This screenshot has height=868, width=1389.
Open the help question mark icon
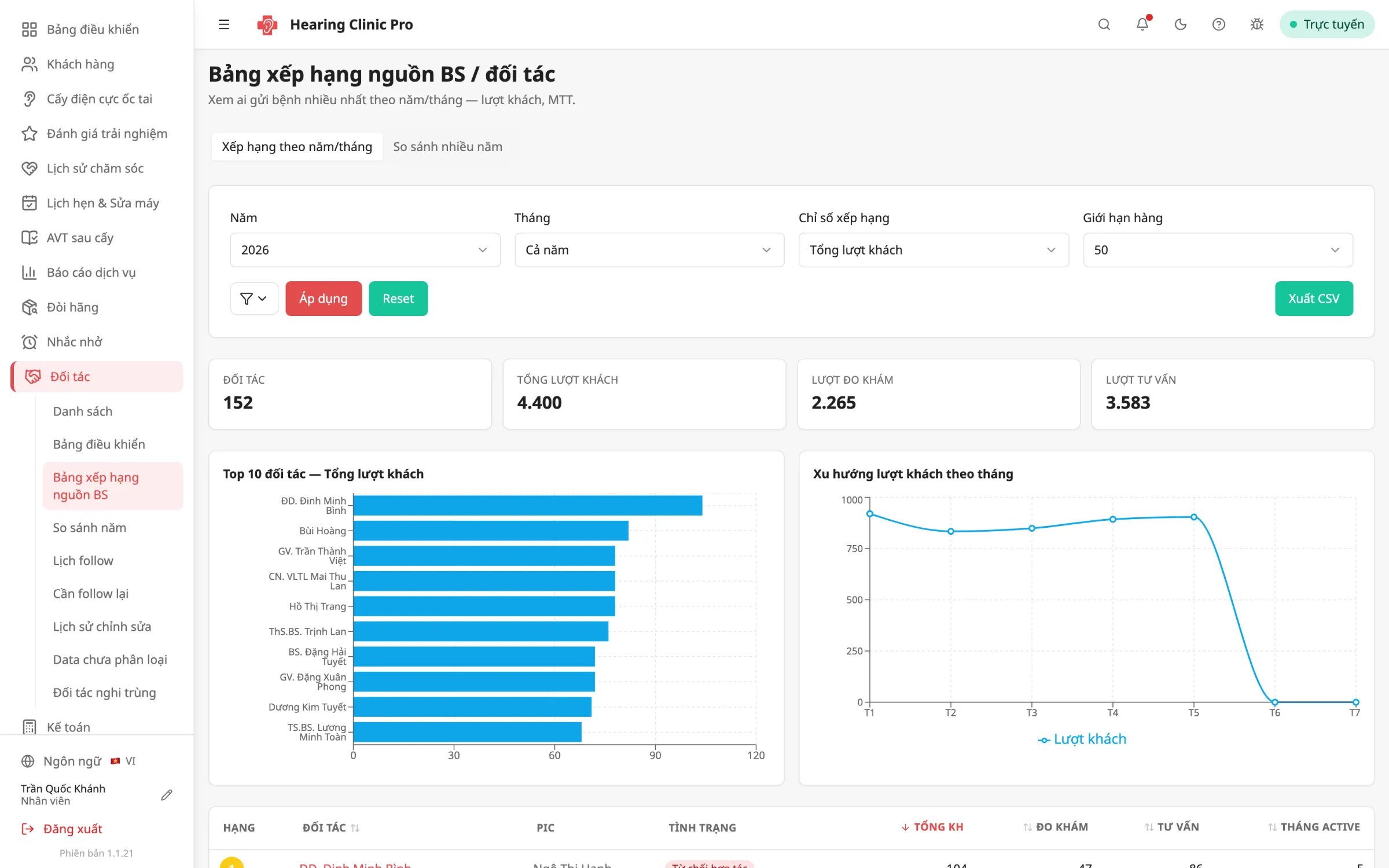point(1219,24)
